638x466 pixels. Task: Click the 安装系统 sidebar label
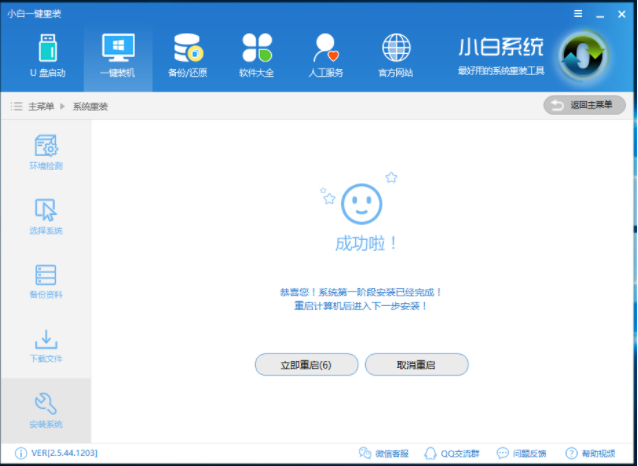click(46, 424)
